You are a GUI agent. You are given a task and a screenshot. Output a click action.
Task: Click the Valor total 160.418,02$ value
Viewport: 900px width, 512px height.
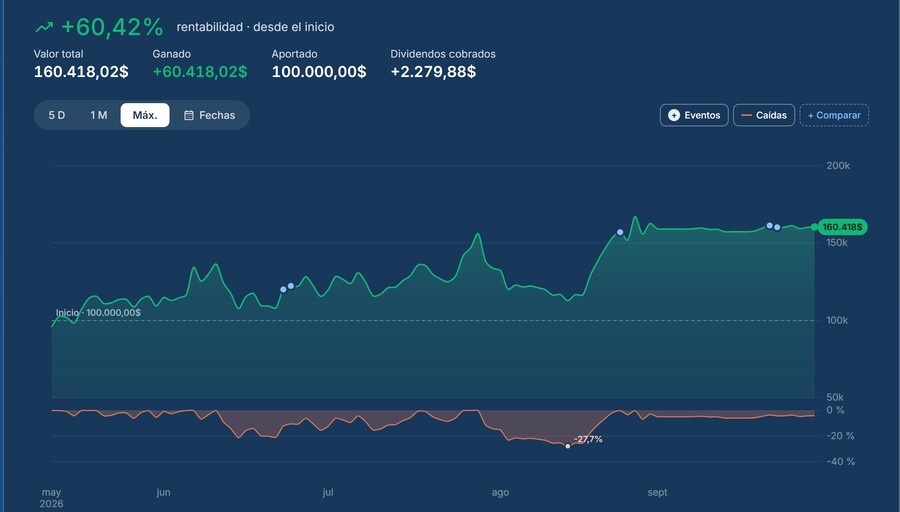click(81, 72)
